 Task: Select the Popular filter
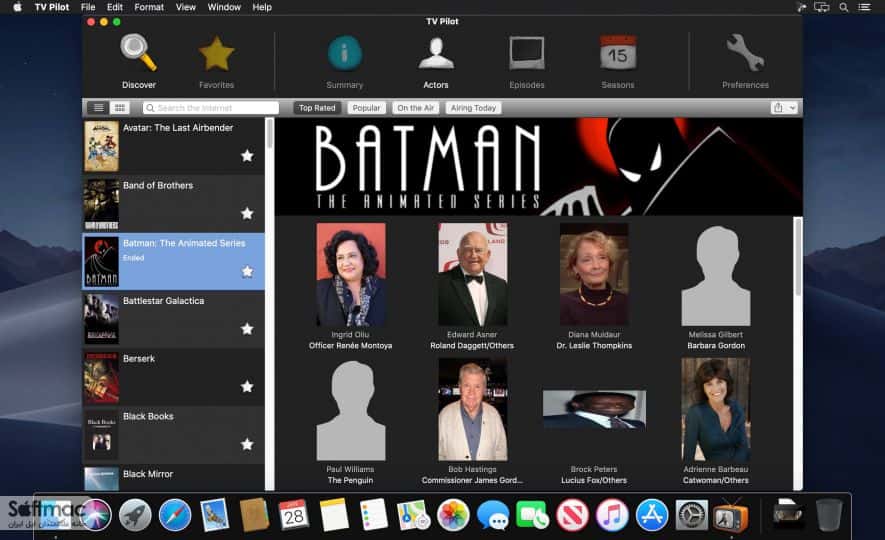point(366,108)
